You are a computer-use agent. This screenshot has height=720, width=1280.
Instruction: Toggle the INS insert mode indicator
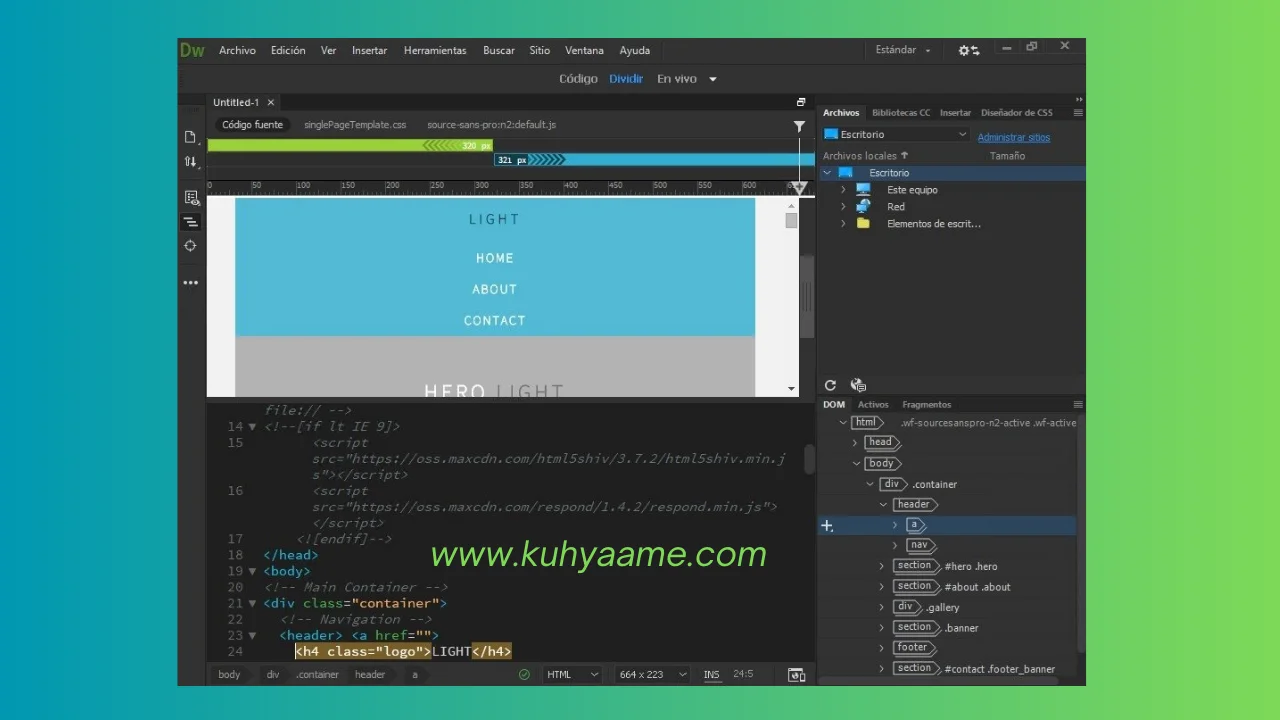(711, 675)
